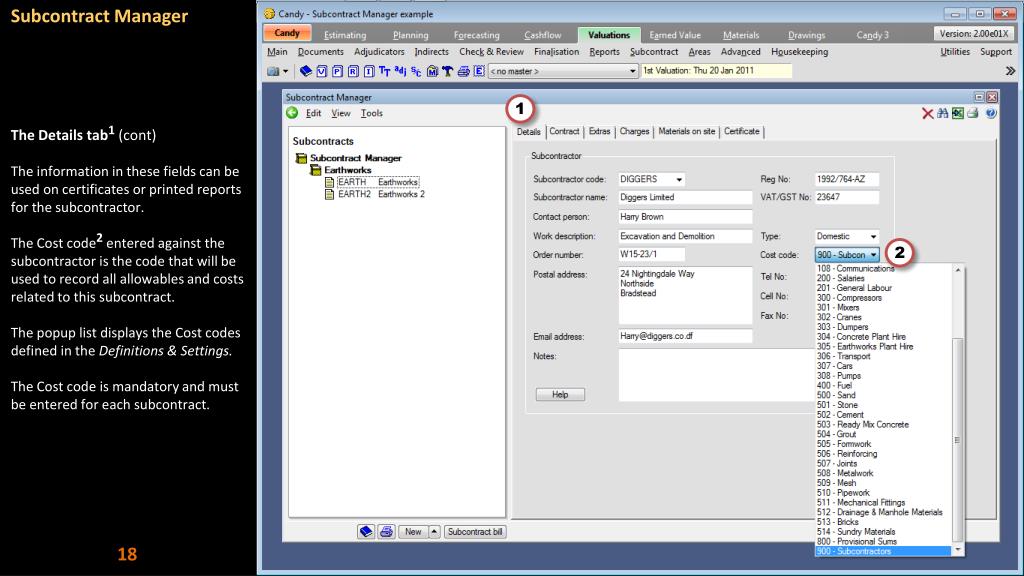This screenshot has width=1024, height=576.
Task: Select the Subcontract Manager root tree node
Action: click(x=355, y=158)
